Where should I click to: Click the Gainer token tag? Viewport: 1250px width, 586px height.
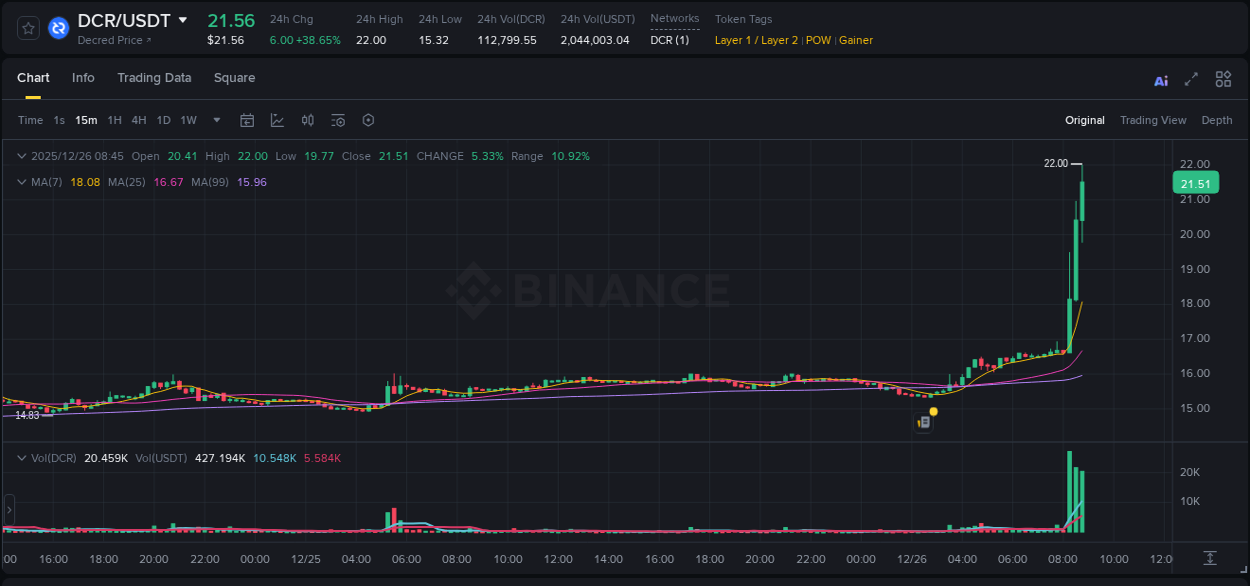[855, 41]
